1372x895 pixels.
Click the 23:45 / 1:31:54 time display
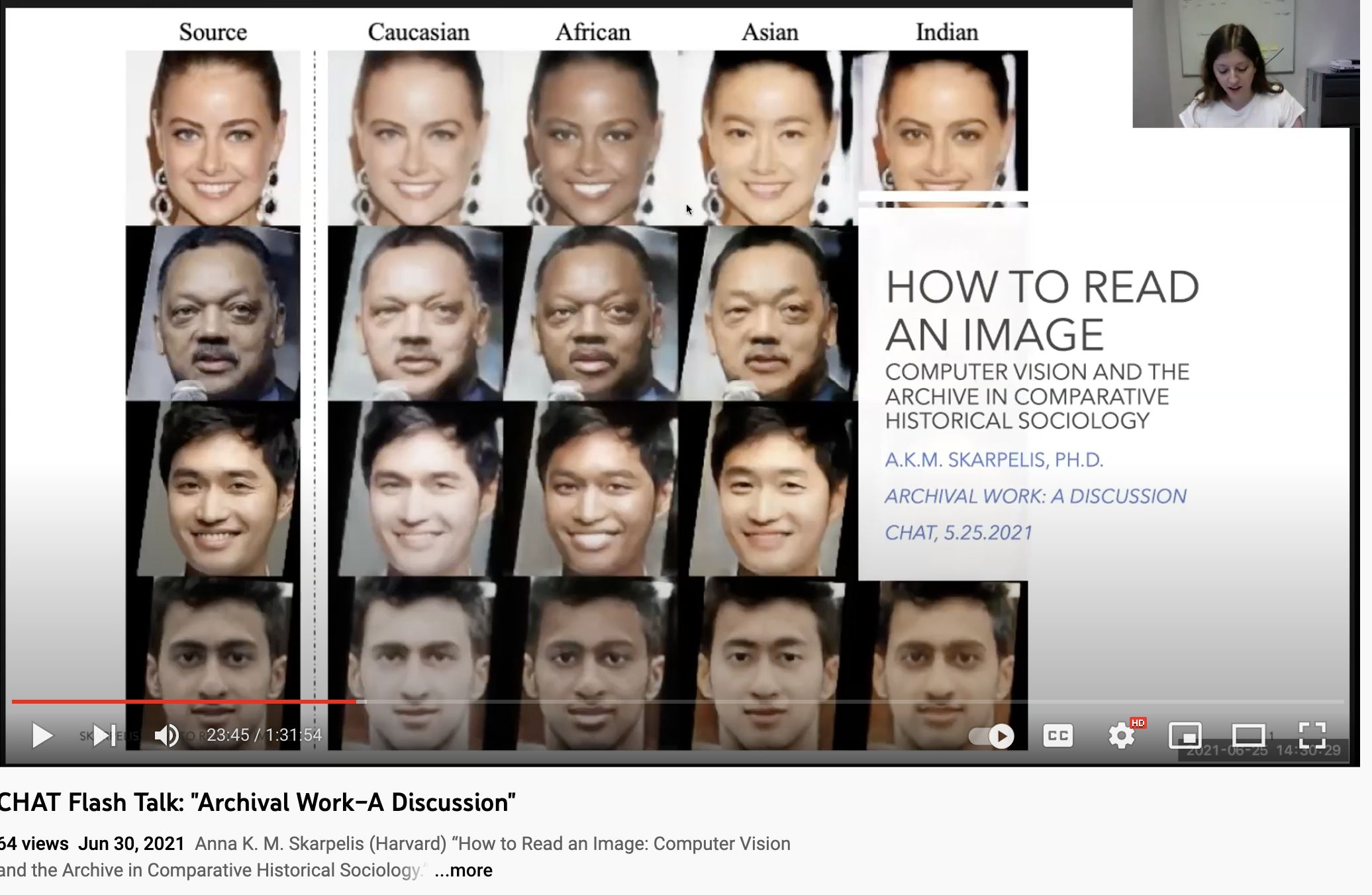coord(264,735)
